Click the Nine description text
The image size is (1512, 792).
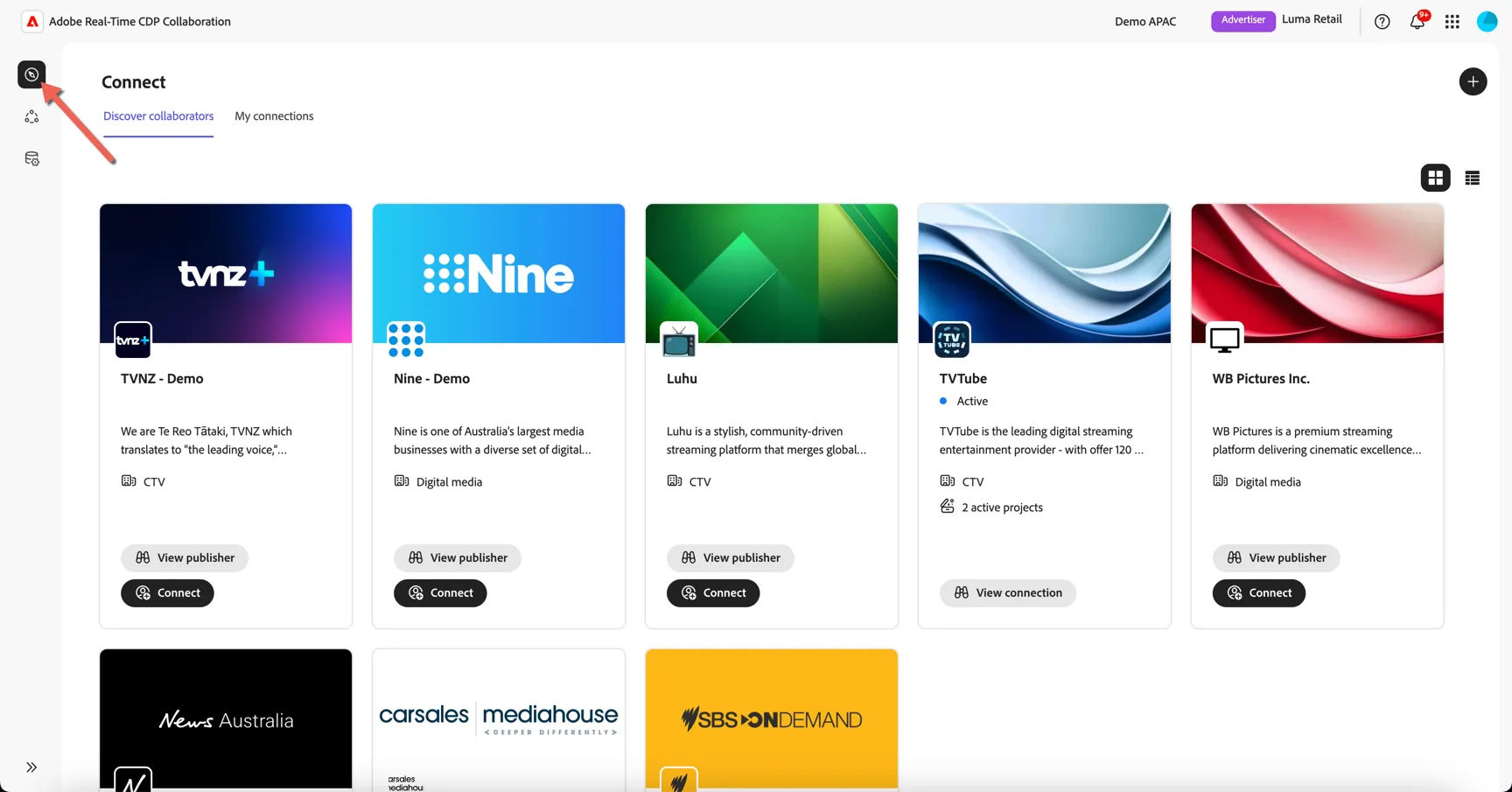click(492, 440)
